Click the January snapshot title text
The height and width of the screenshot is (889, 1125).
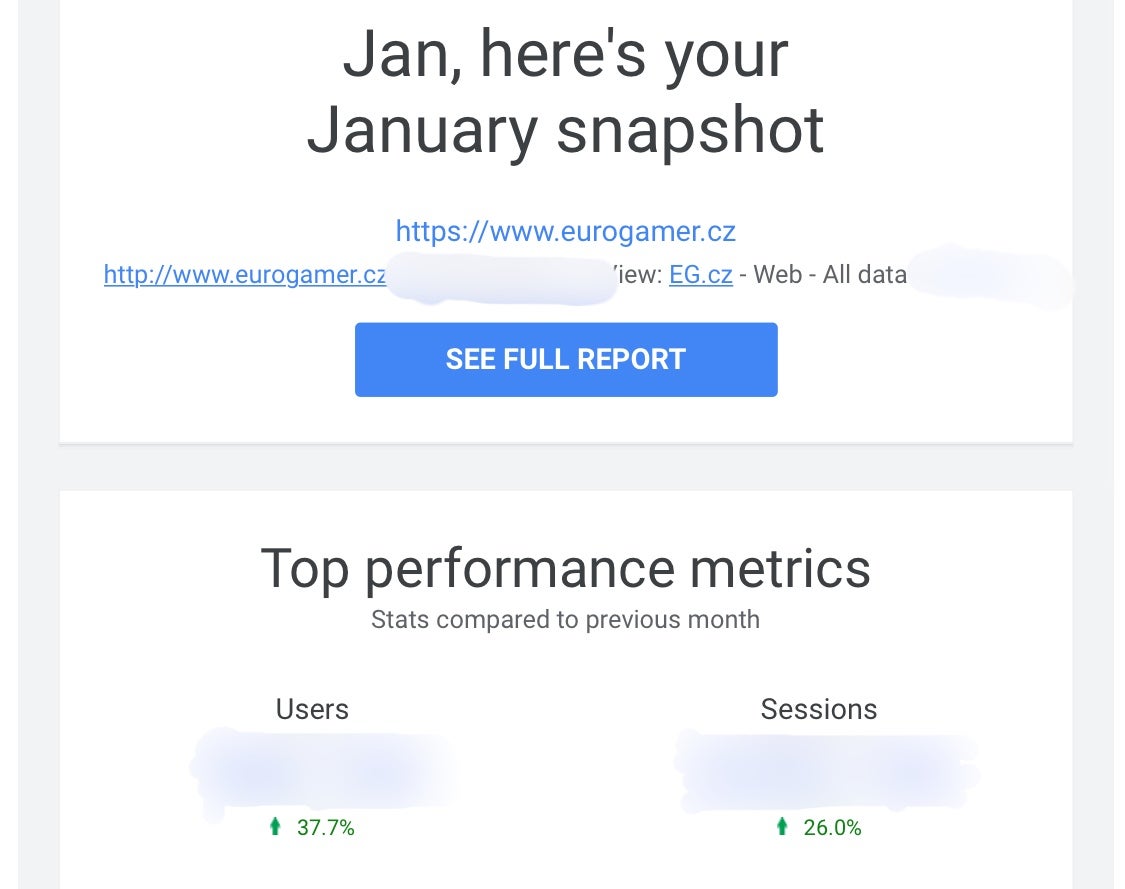point(565,130)
